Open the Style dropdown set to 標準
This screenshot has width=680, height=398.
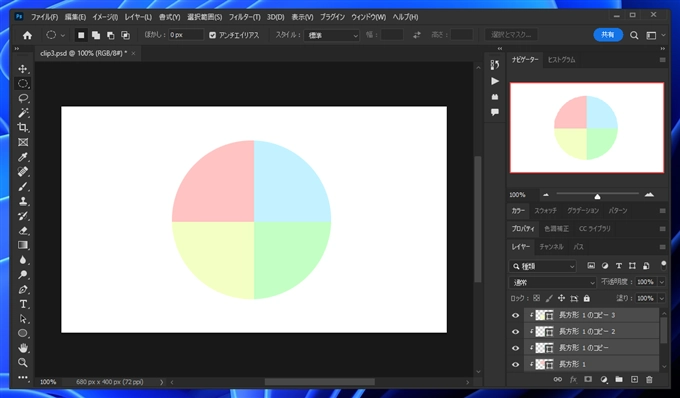(x=332, y=35)
